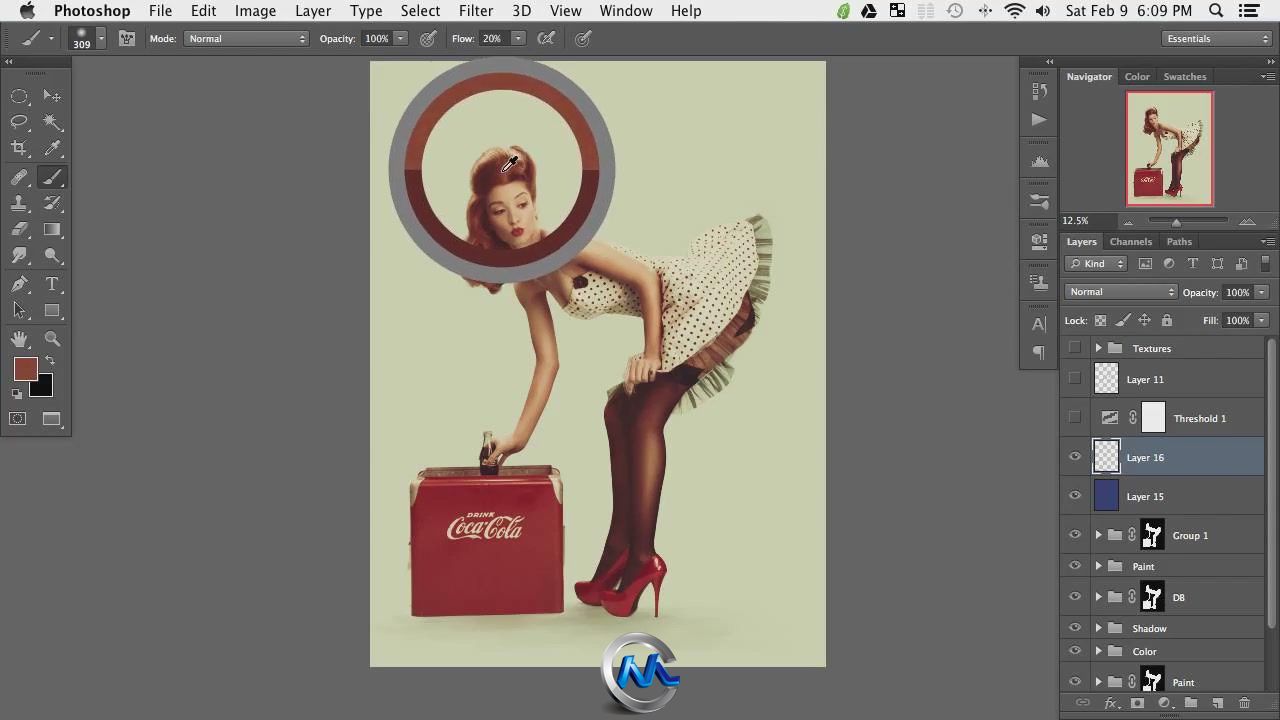Select the Brush tool in toolbox
The height and width of the screenshot is (720, 1280).
pos(52,177)
